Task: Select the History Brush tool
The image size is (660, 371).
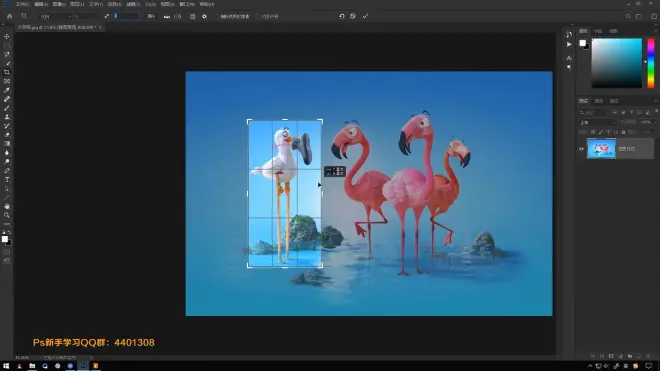Action: pyautogui.click(x=7, y=126)
